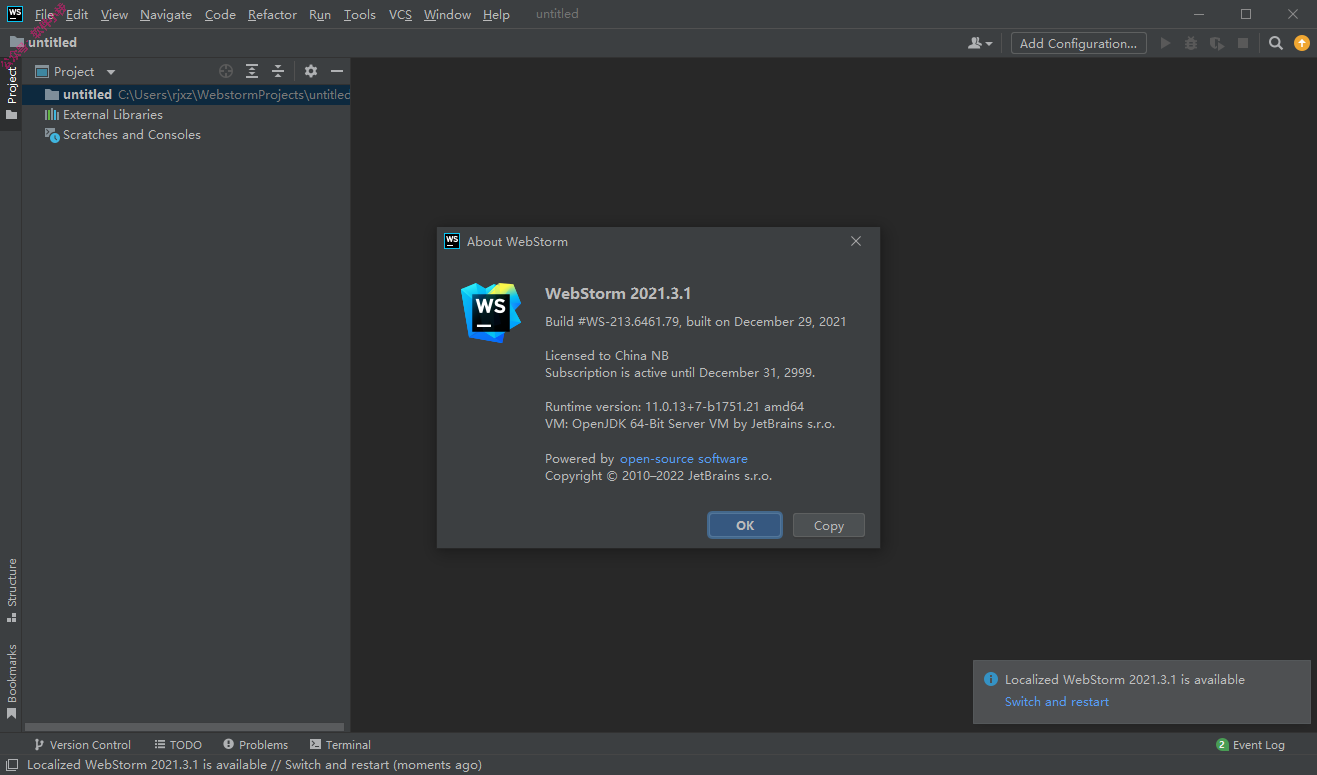Click the Licensed to China NB text
Image resolution: width=1317 pixels, height=775 pixels.
607,355
